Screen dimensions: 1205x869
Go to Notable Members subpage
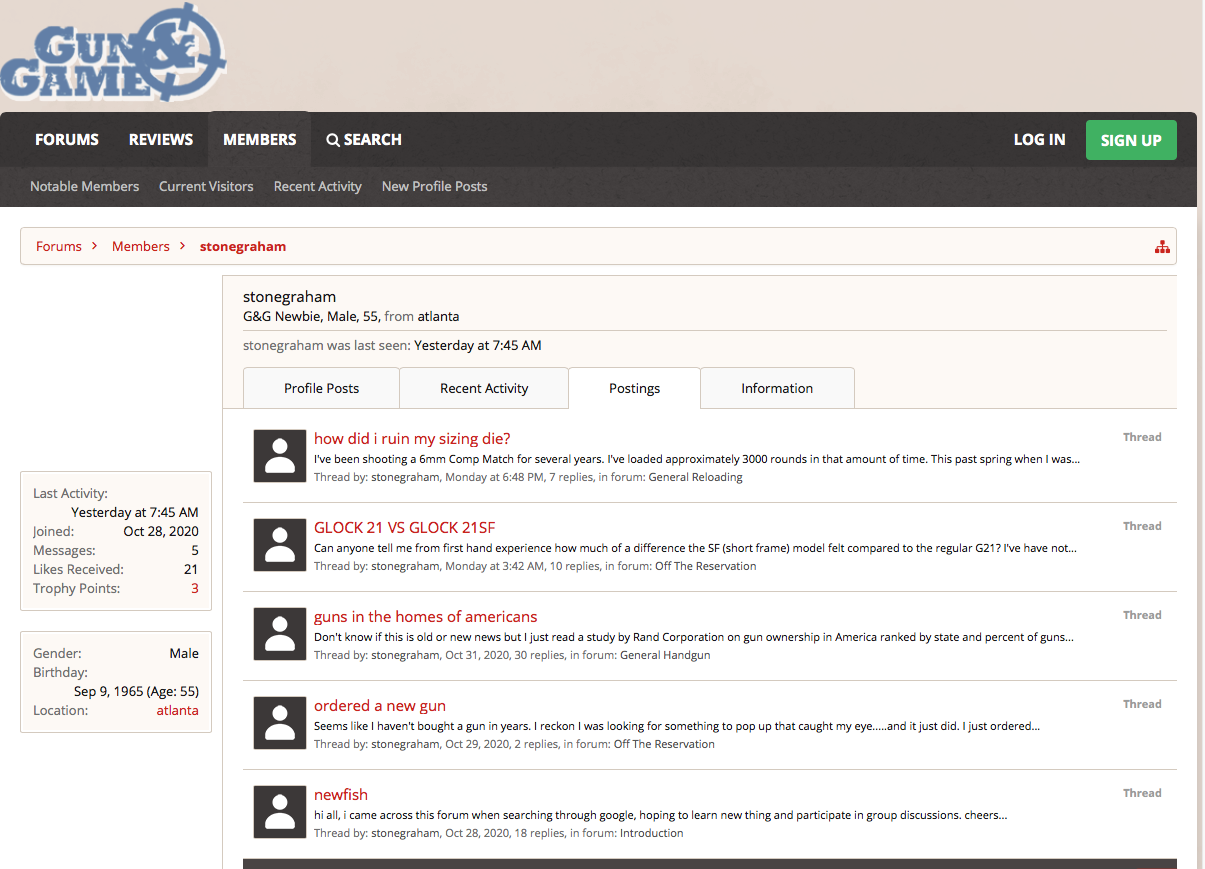click(x=84, y=186)
